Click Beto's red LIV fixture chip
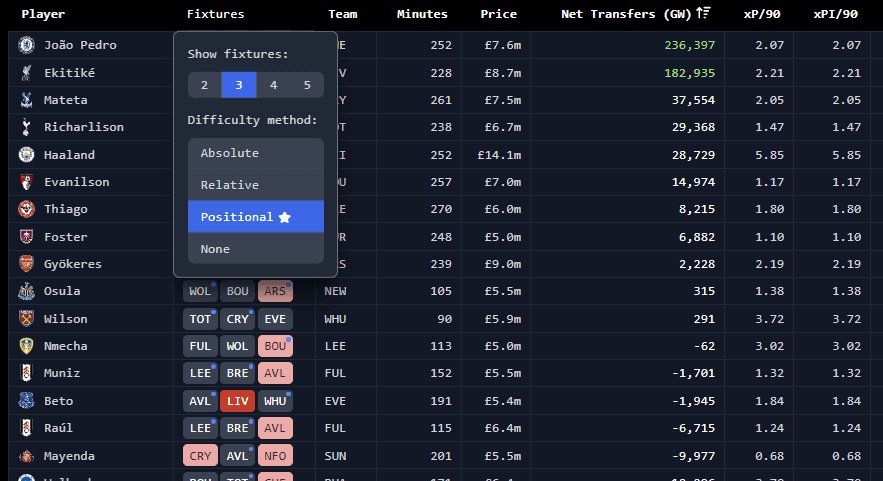The width and height of the screenshot is (883, 481). (237, 401)
